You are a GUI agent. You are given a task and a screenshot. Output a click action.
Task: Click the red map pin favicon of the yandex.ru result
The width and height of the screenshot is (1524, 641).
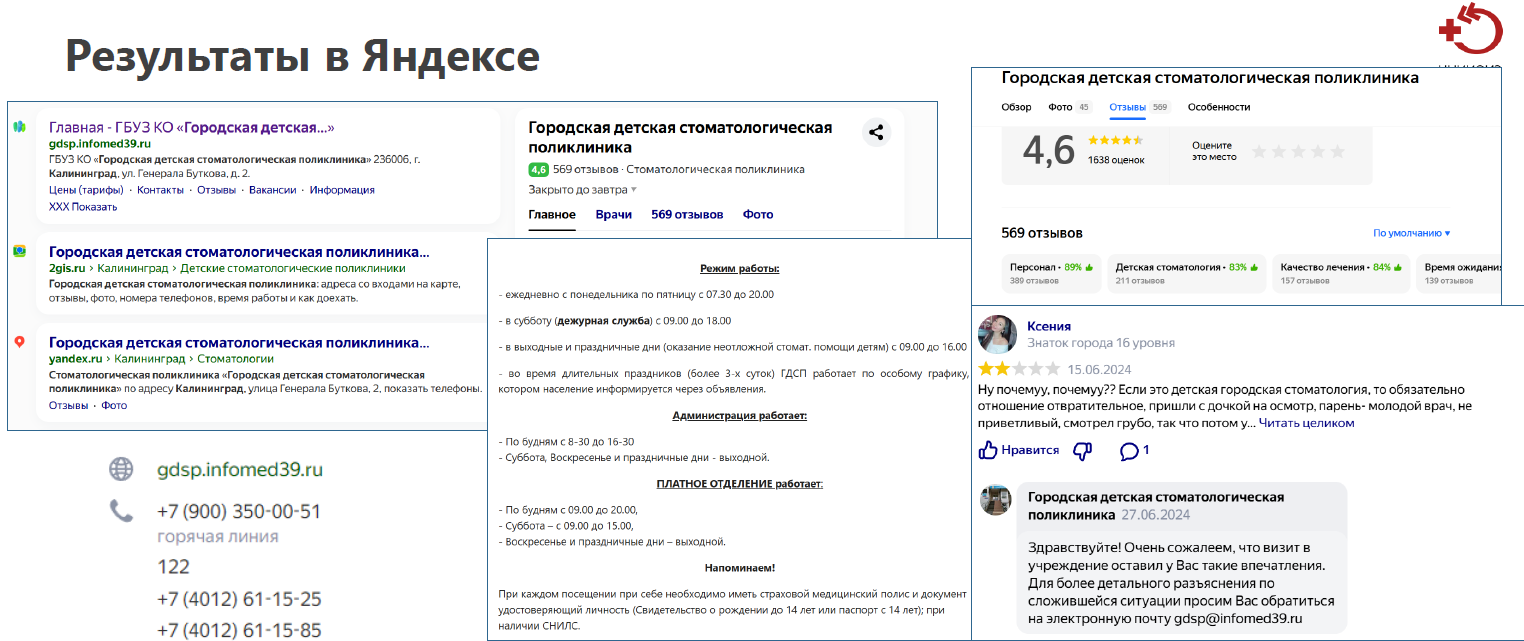tap(19, 342)
